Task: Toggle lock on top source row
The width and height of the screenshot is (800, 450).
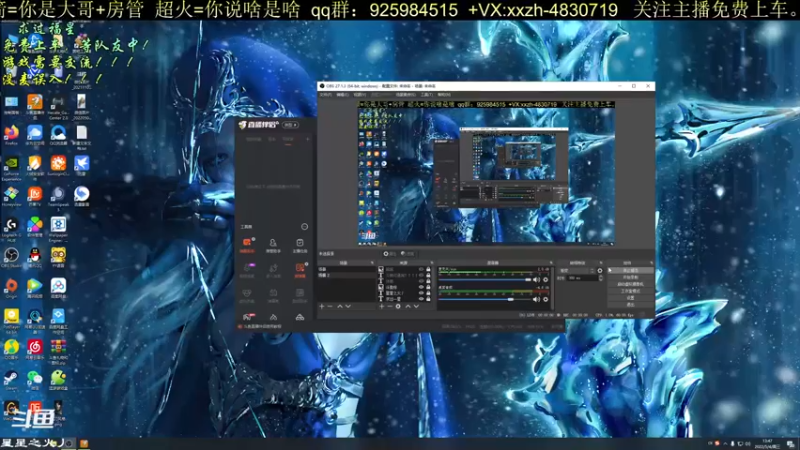Action: pos(428,269)
